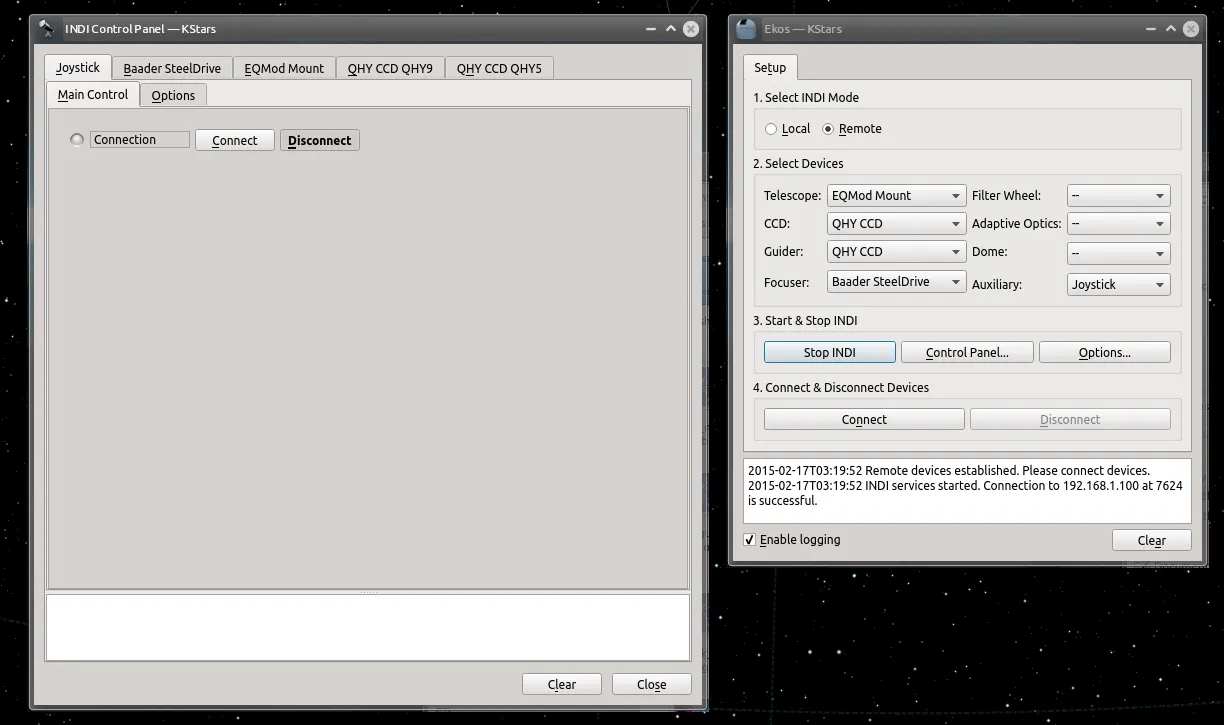Click the Stop INDI button
1224x725 pixels.
click(830, 352)
